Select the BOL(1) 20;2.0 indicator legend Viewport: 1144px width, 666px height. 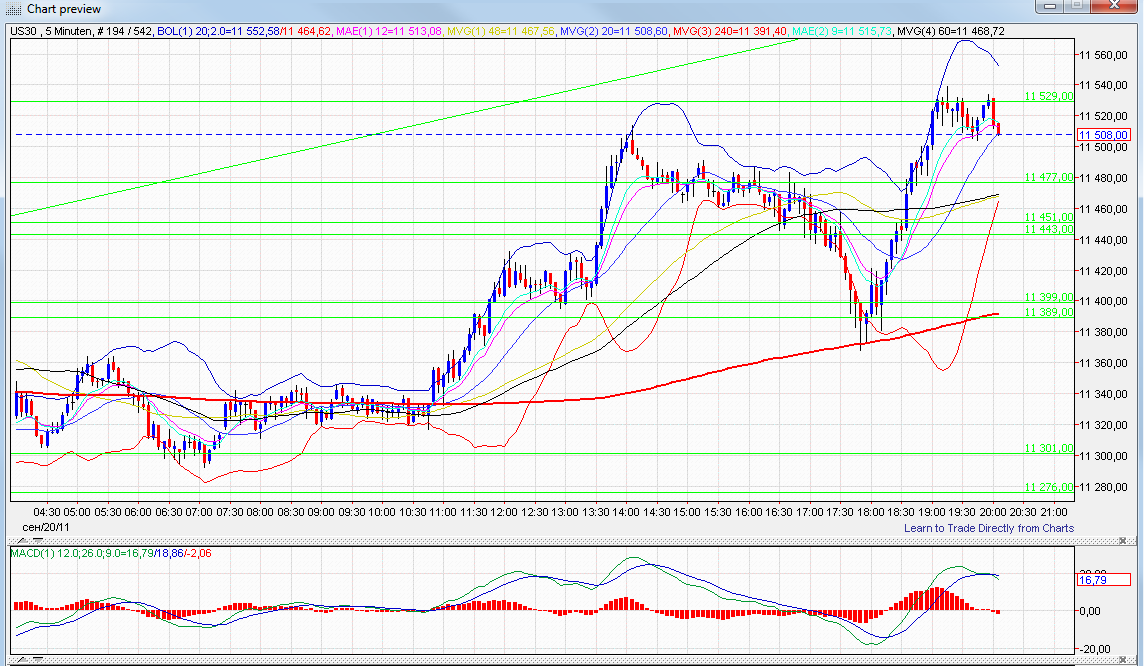(x=246, y=31)
